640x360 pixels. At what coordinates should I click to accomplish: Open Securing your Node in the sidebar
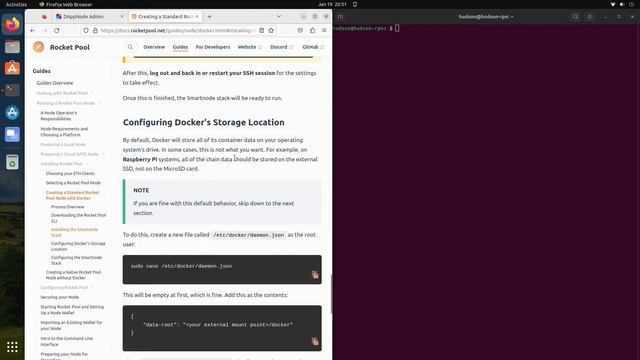[x=60, y=297]
